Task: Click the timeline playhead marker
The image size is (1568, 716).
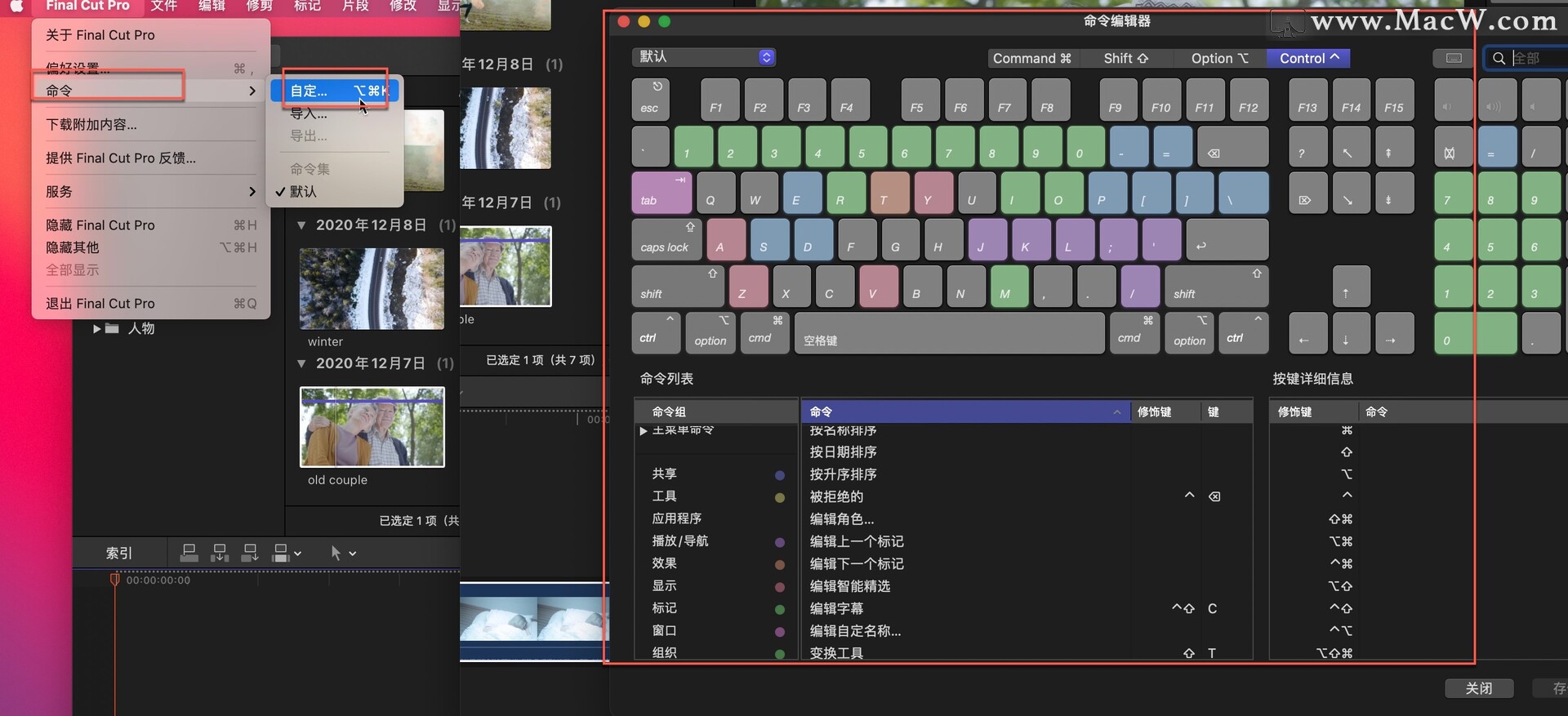Action: click(x=115, y=580)
